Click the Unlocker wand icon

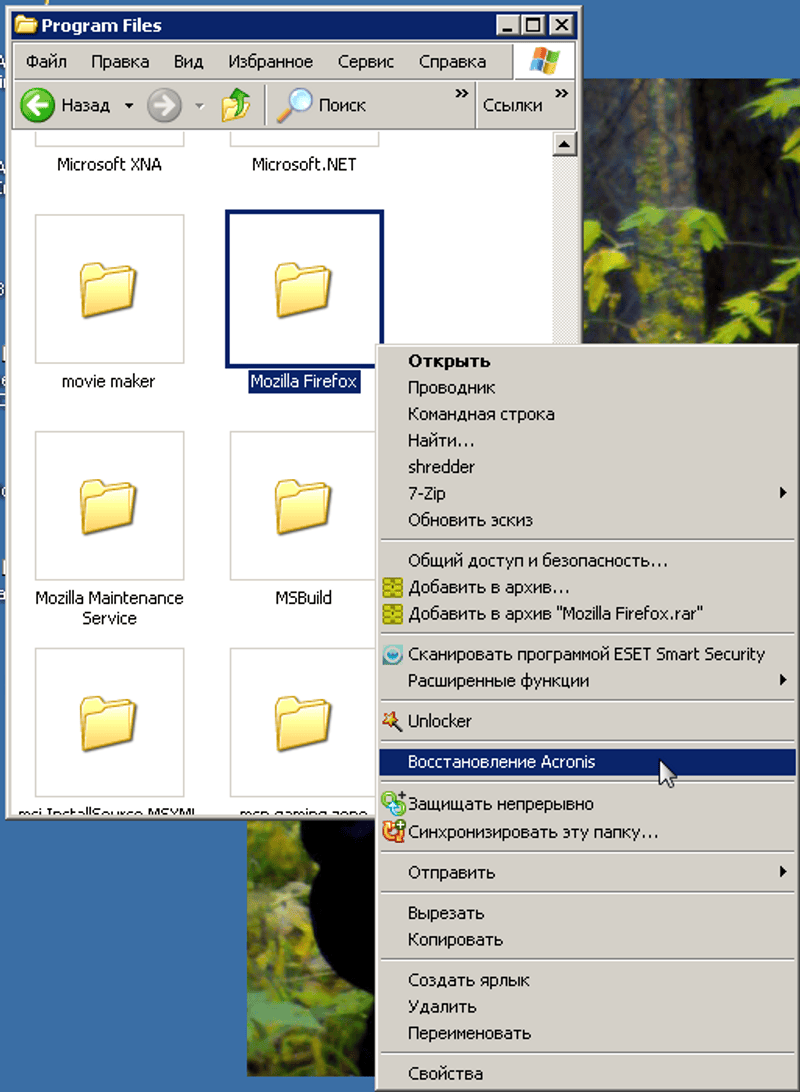(x=392, y=721)
